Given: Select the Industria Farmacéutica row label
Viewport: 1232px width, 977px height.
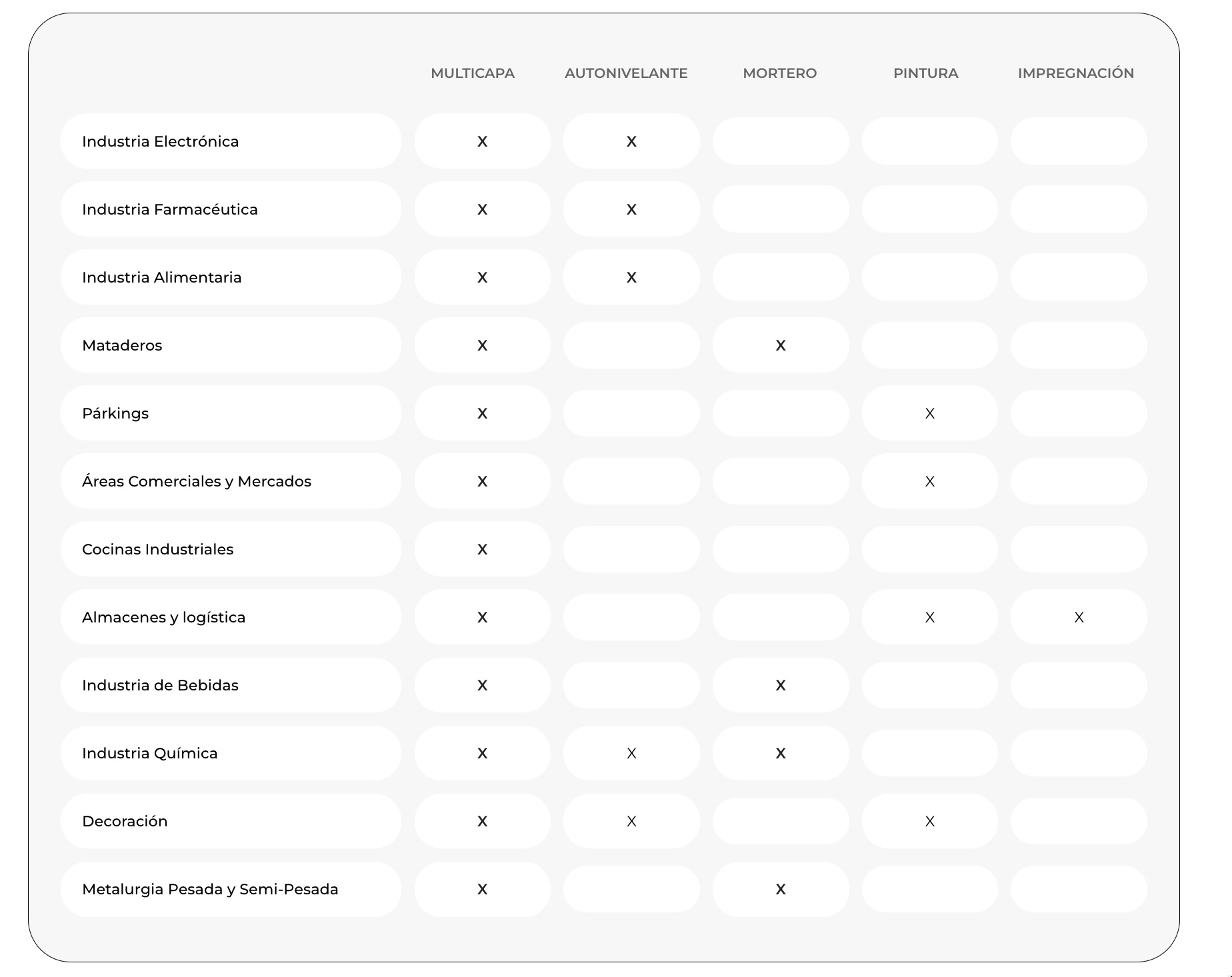Looking at the screenshot, I should click(x=169, y=209).
